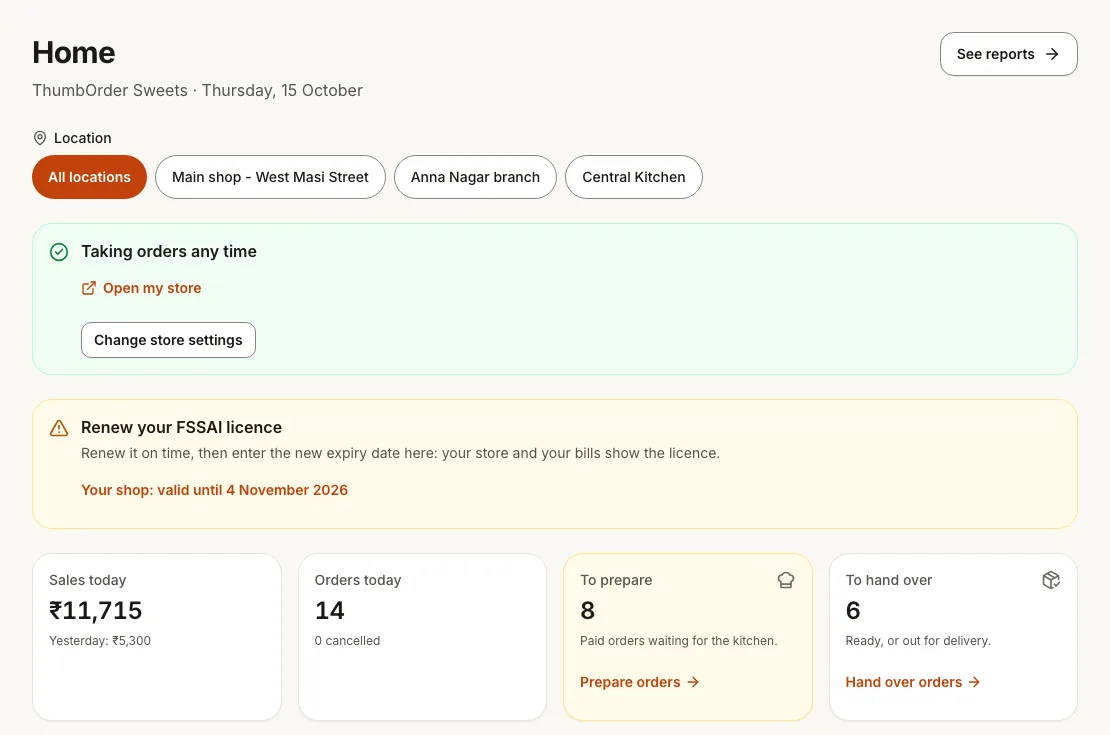The width and height of the screenshot is (1110, 735).
Task: Filter by Main shop - West Masi Street
Action: [x=270, y=177]
